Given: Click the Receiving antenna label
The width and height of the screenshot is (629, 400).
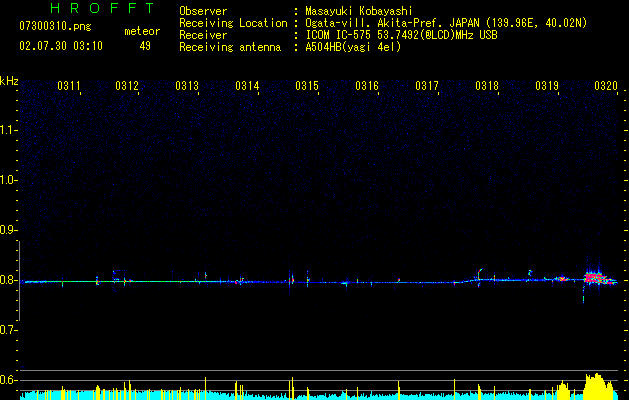Looking at the screenshot, I should [230, 47].
